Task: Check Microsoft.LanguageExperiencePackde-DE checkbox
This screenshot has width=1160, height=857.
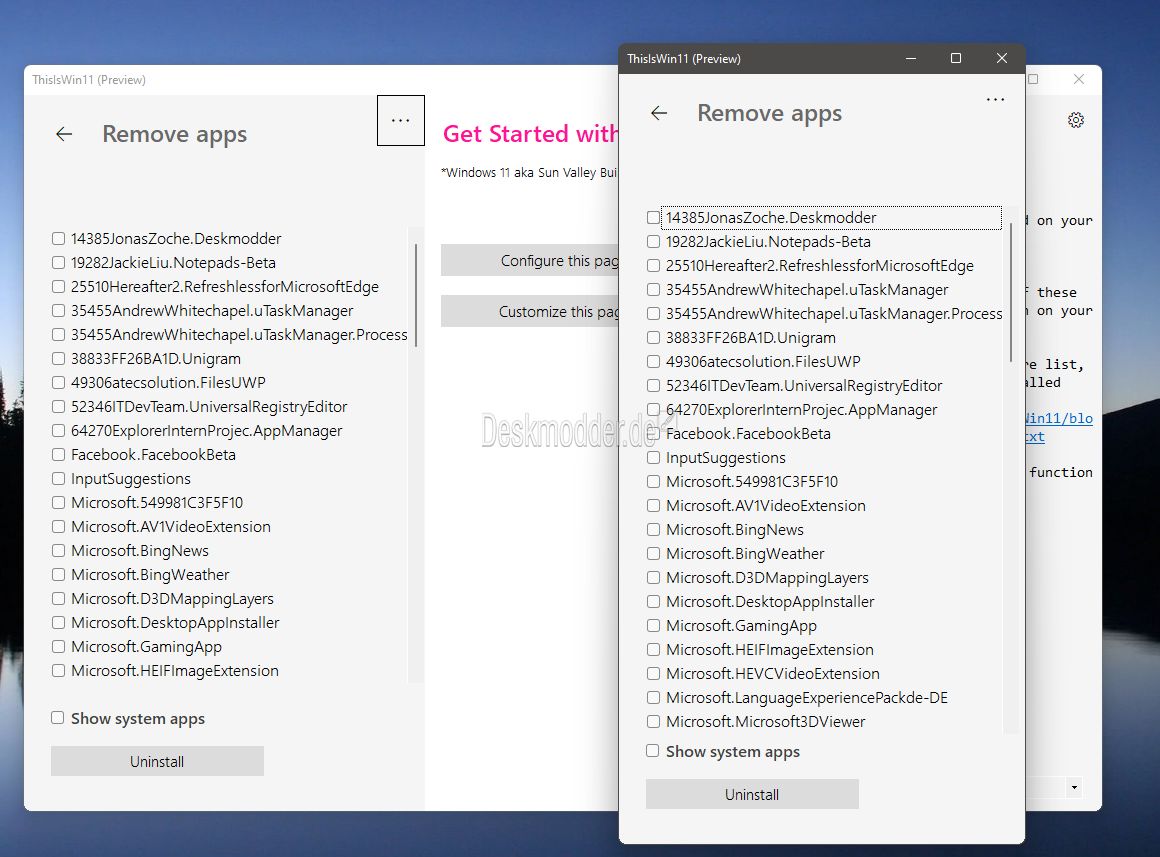Action: 653,697
